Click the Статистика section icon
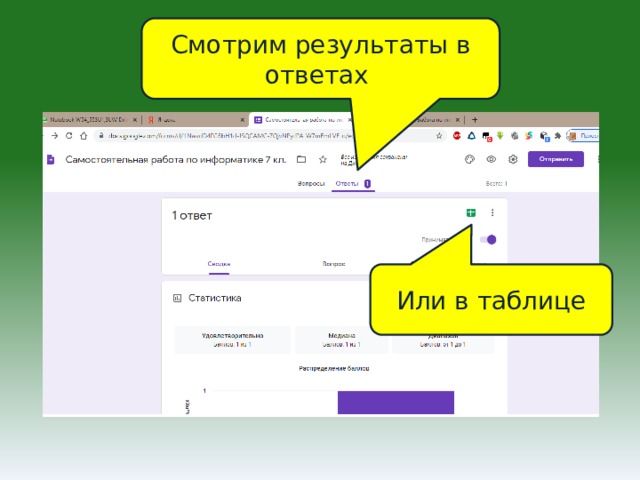The image size is (640, 480). point(177,298)
